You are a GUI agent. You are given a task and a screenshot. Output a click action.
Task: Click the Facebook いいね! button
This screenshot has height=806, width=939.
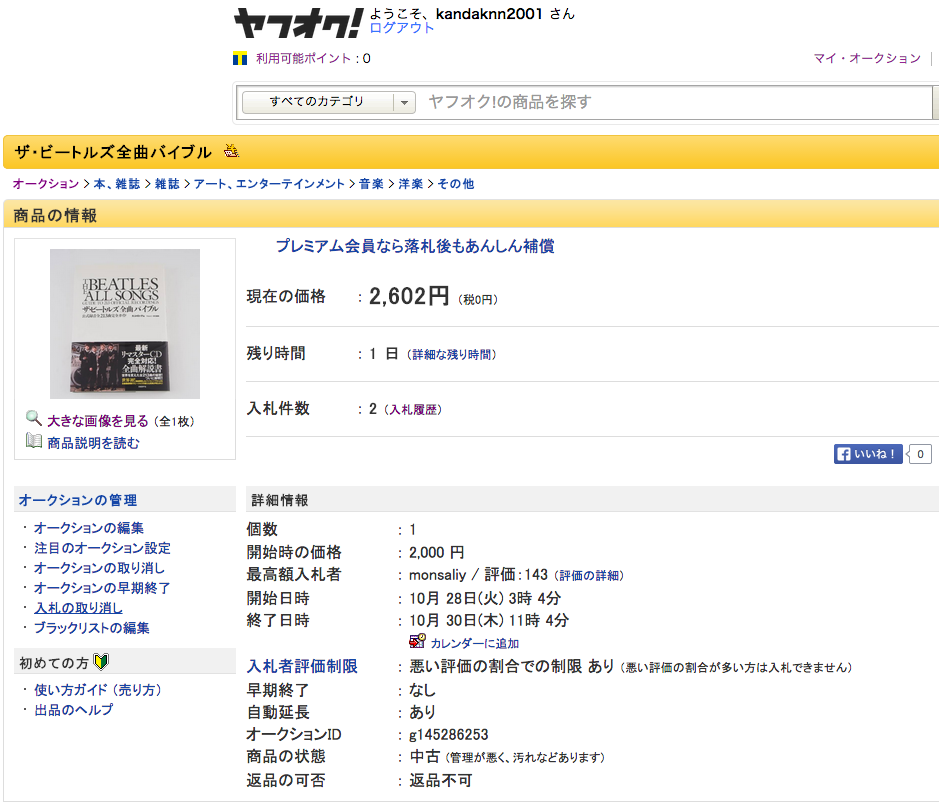[x=868, y=454]
